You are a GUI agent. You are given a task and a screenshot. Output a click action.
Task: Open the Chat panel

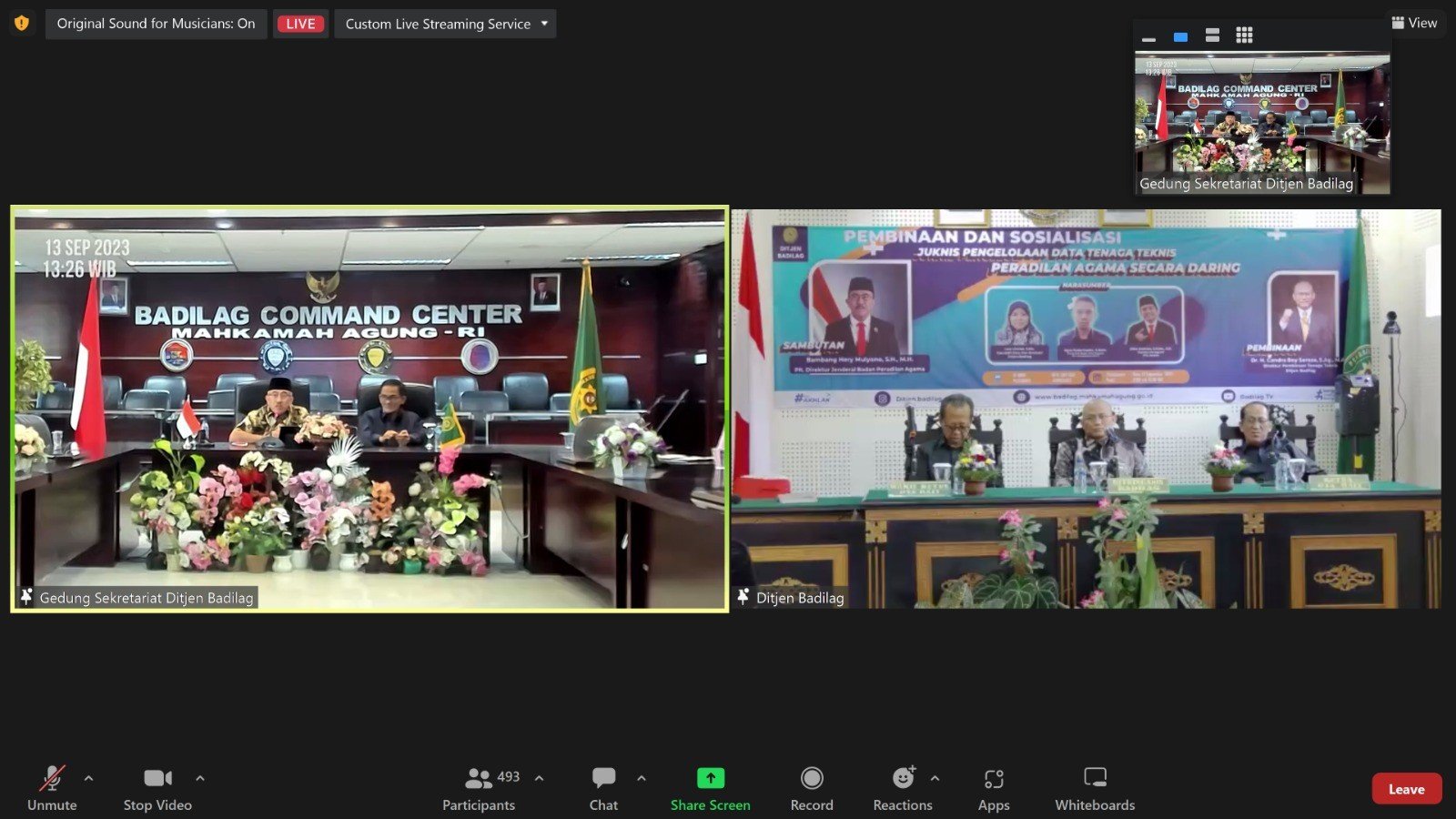coord(603,788)
